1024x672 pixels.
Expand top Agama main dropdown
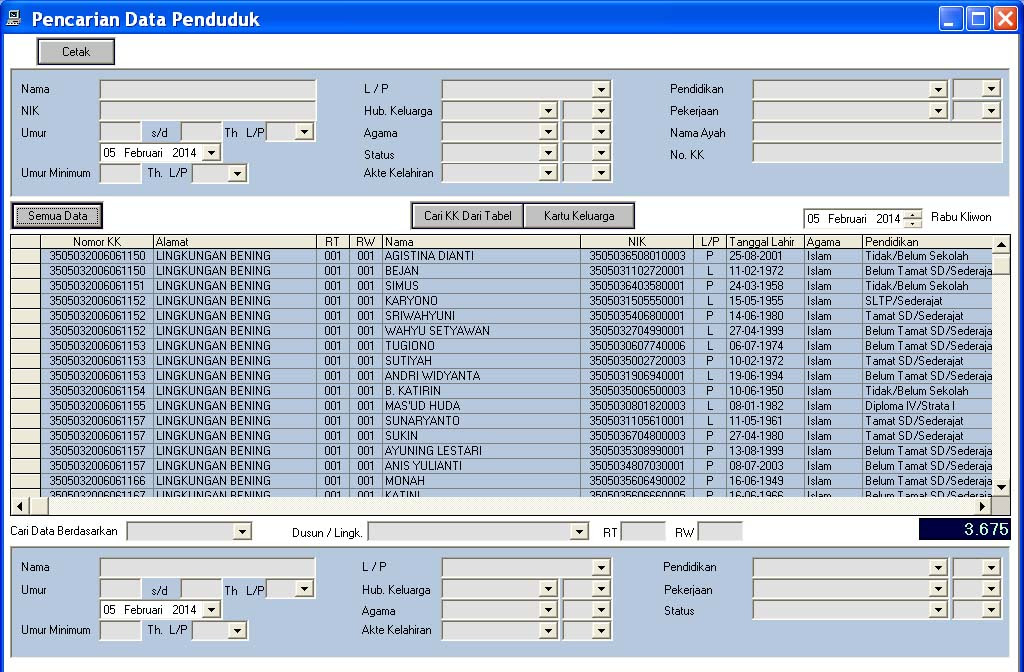(x=548, y=133)
